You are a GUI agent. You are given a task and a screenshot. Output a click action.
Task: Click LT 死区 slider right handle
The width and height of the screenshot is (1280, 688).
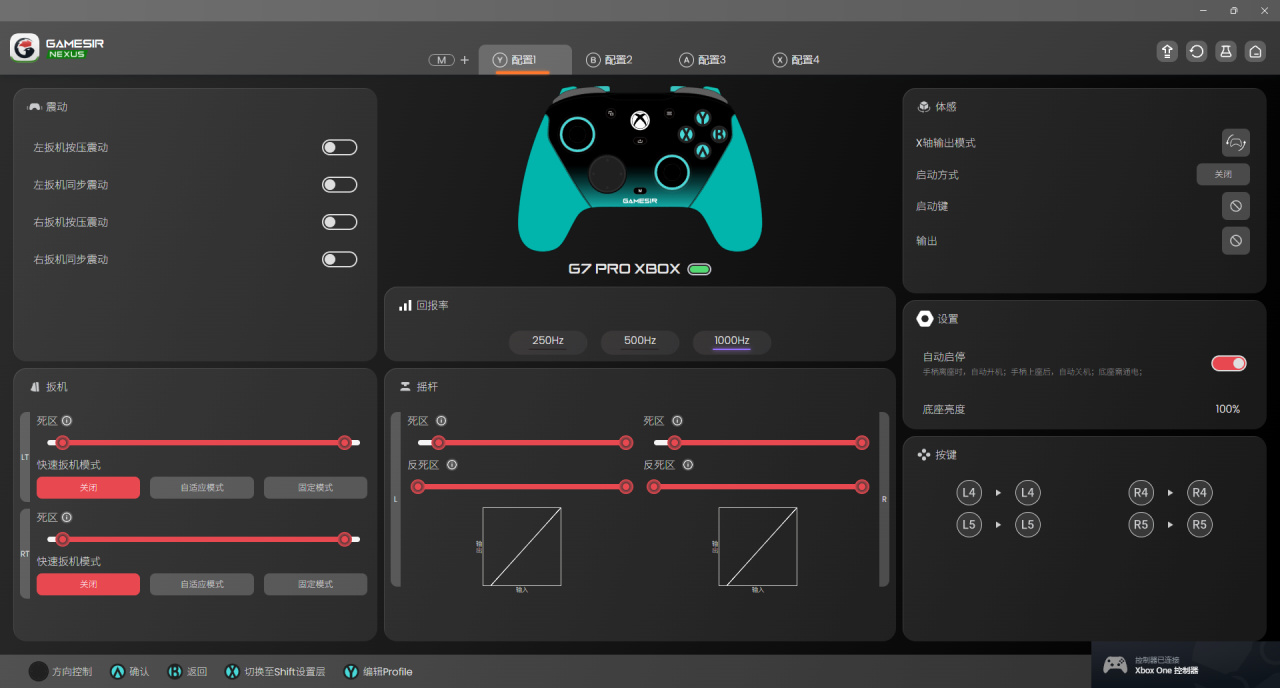[345, 442]
